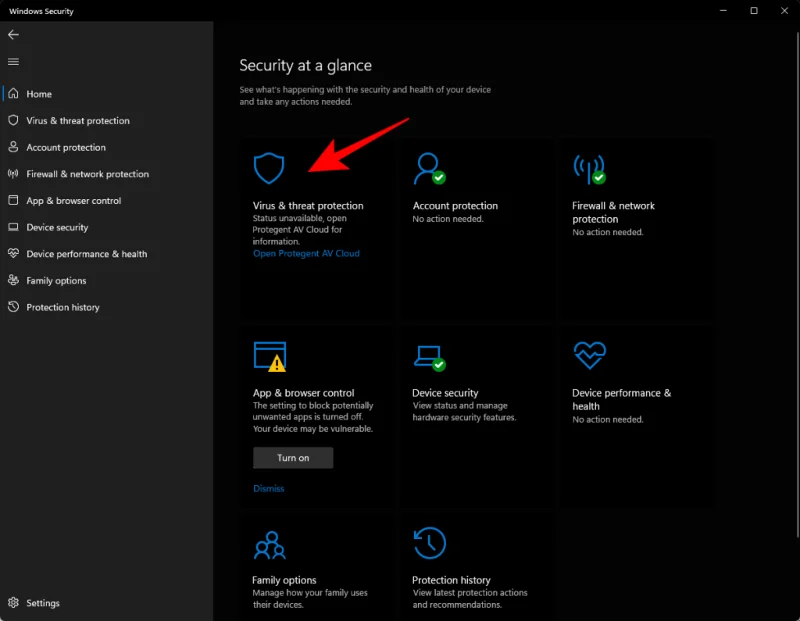The image size is (800, 621).
Task: Click the Virus & threat protection shield icon
Action: point(271,168)
